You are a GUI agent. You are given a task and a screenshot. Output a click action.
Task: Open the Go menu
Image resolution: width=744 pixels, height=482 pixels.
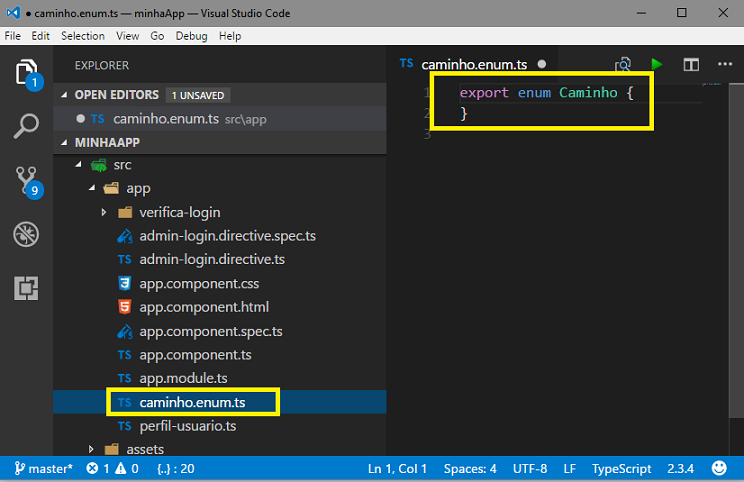click(157, 36)
